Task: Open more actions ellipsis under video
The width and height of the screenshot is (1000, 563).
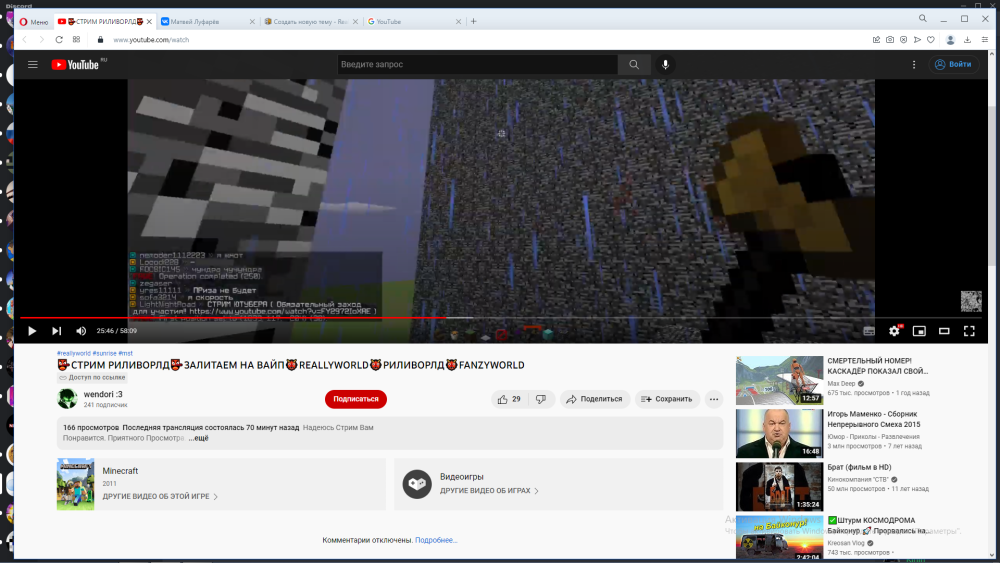Action: point(714,399)
